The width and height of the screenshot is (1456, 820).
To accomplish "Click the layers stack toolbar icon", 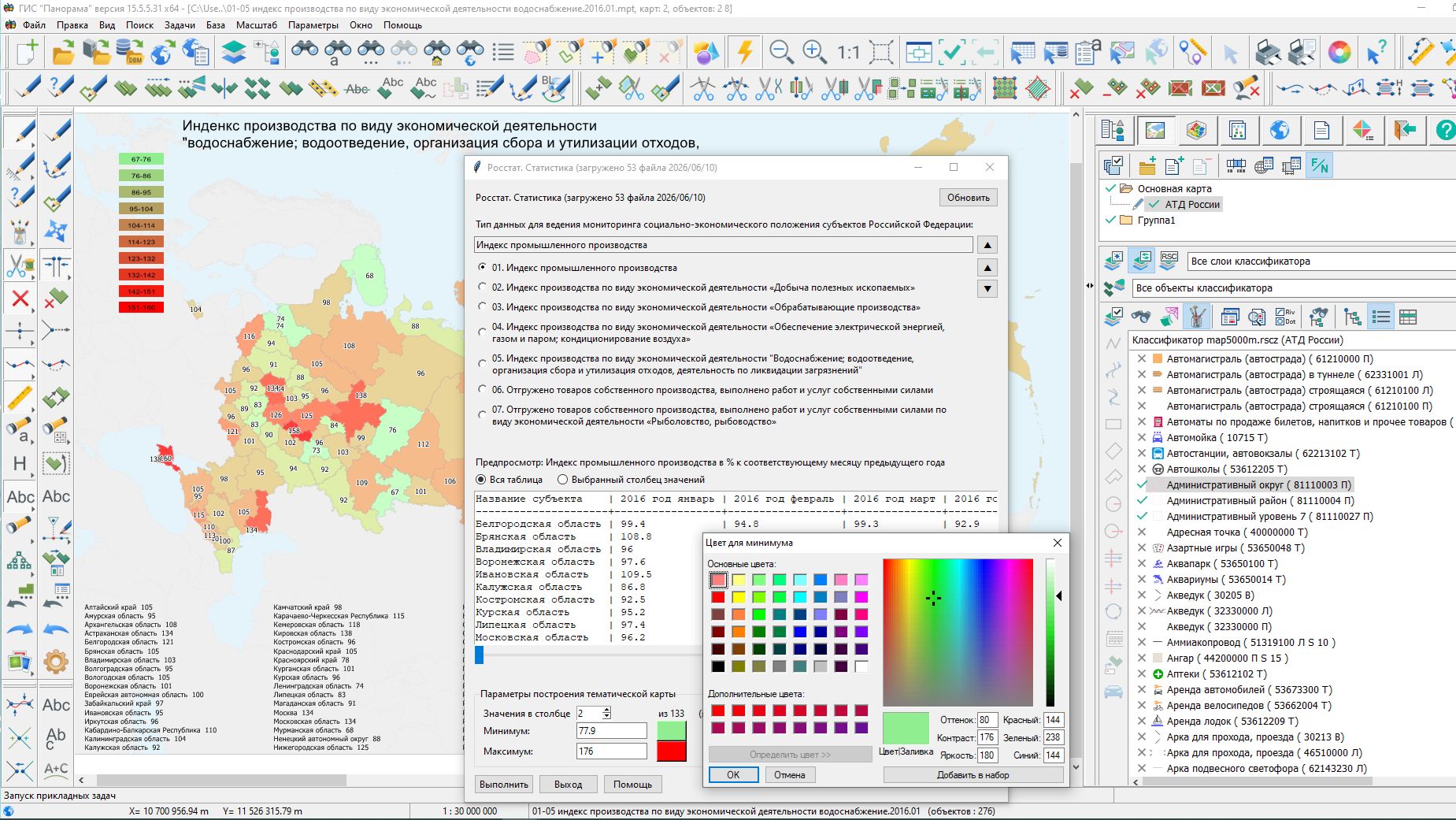I will 234,53.
